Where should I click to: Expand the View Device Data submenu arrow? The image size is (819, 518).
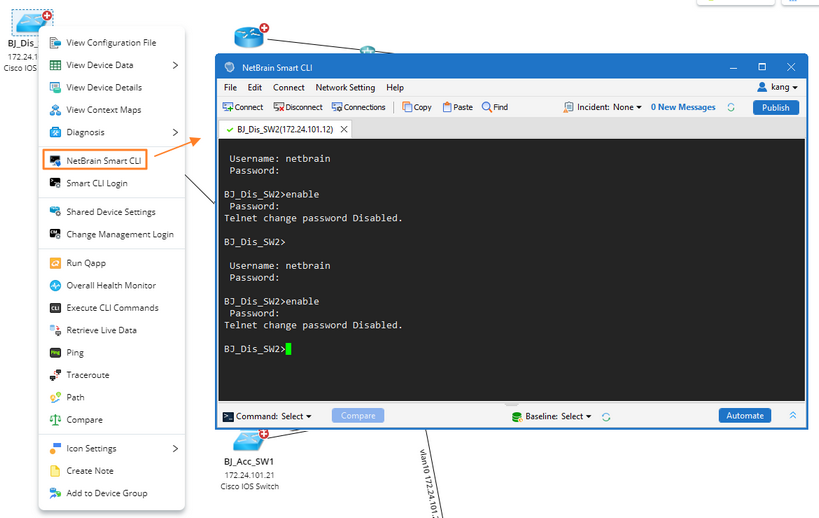[176, 65]
